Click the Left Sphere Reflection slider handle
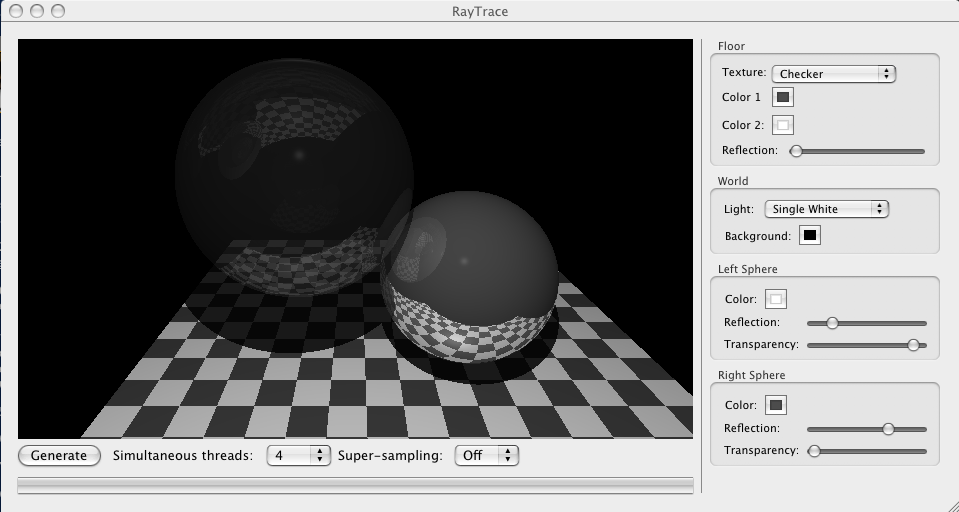Viewport: 959px width, 512px height. [832, 323]
